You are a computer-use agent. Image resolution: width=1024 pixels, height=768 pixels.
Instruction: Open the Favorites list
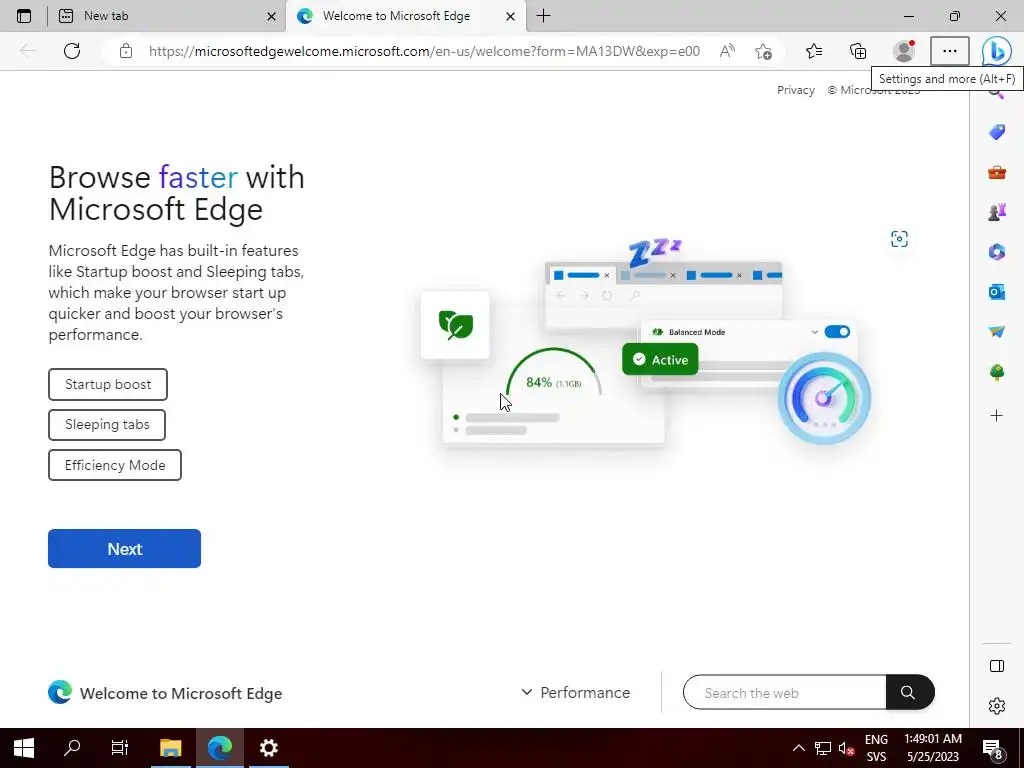814,51
